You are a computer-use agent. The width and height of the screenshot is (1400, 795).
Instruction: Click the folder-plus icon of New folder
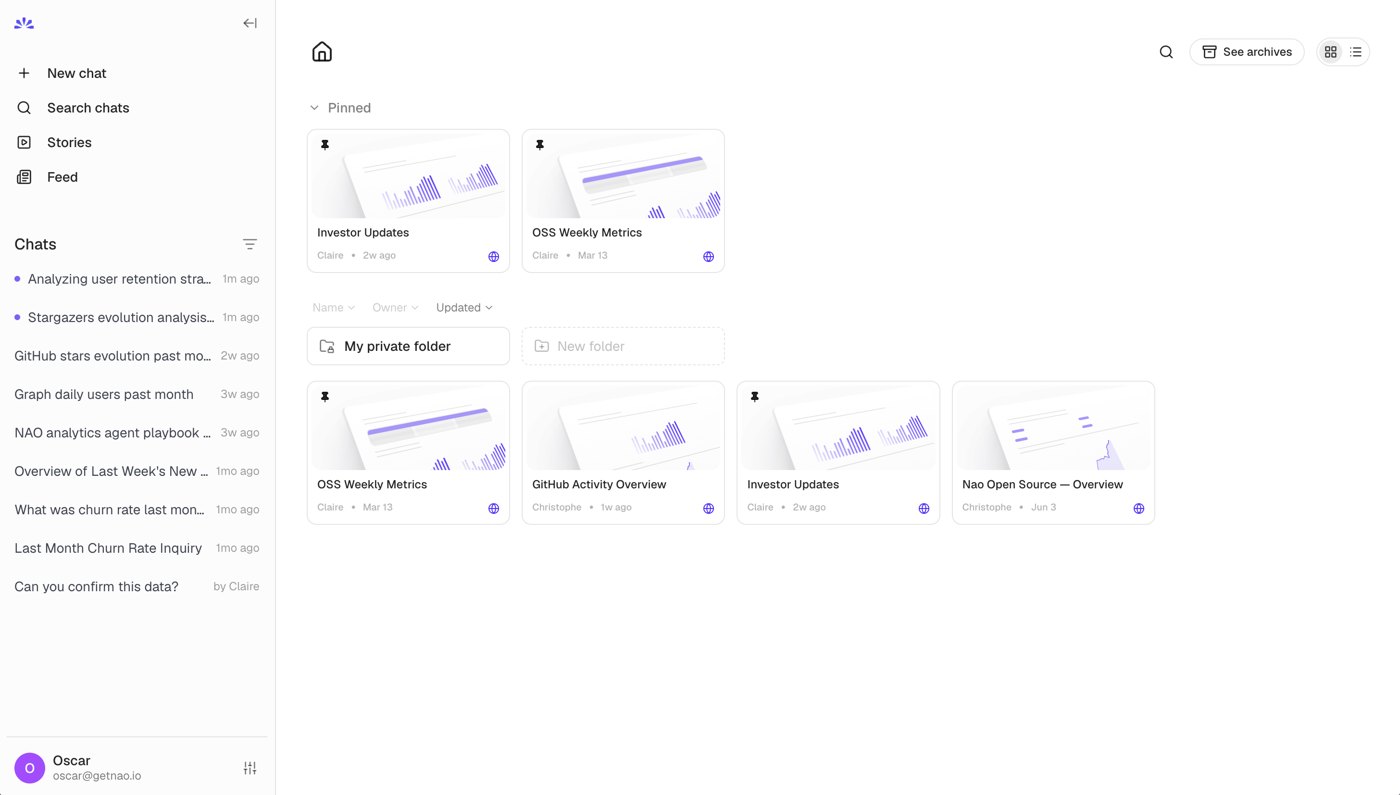point(542,346)
